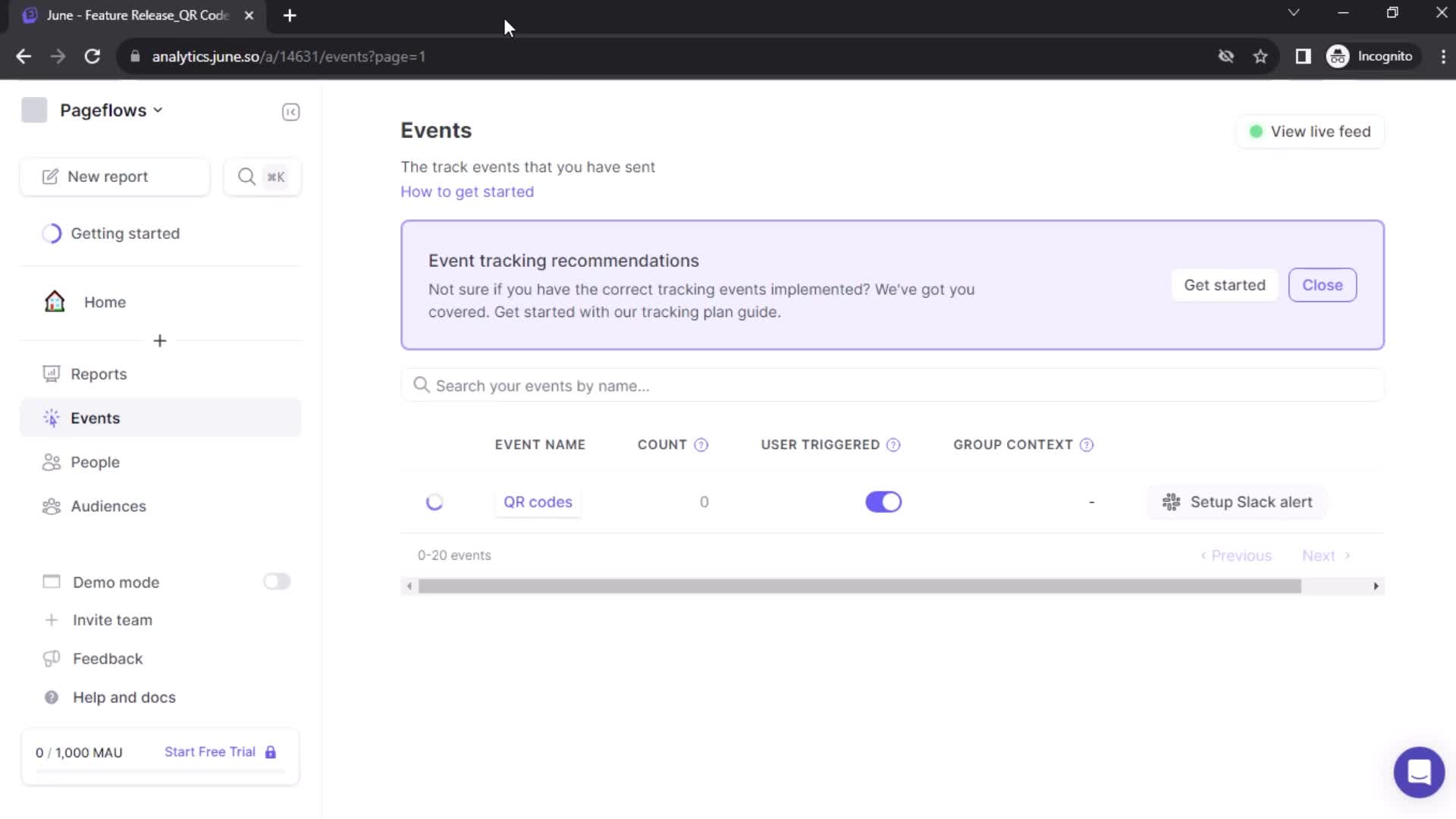Click the events search input field
The height and width of the screenshot is (819, 1456).
click(x=892, y=385)
